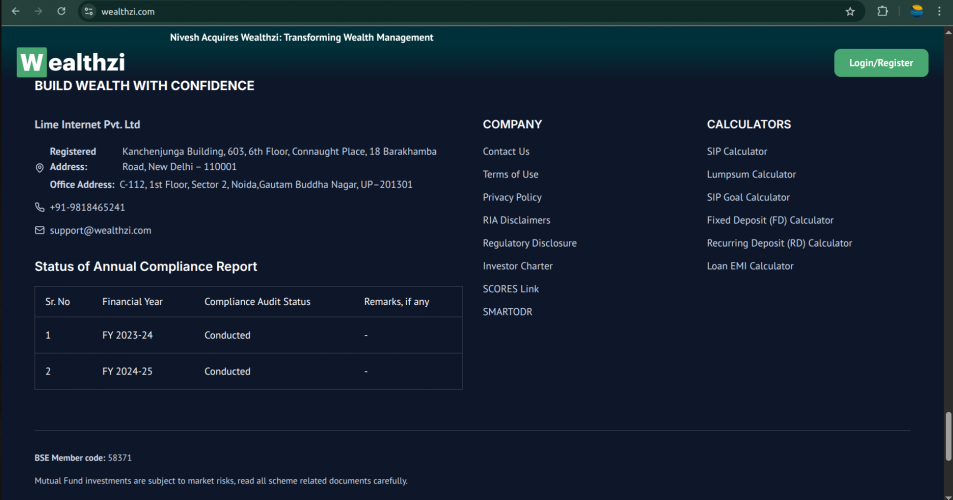953x500 pixels.
Task: Click the browser back arrow
Action: pyautogui.click(x=16, y=12)
